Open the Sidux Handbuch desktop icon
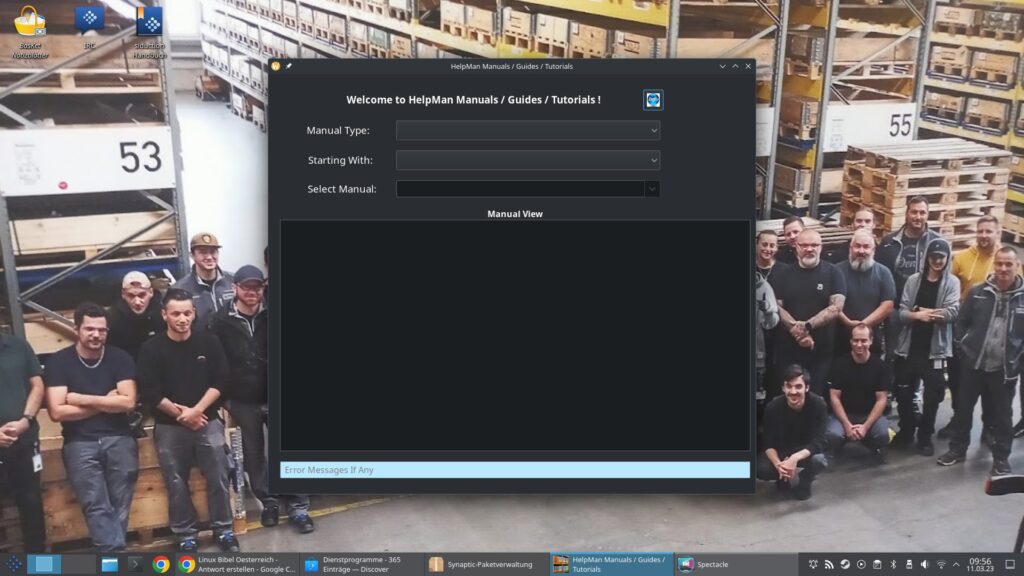This screenshot has height=576, width=1024. (x=150, y=32)
